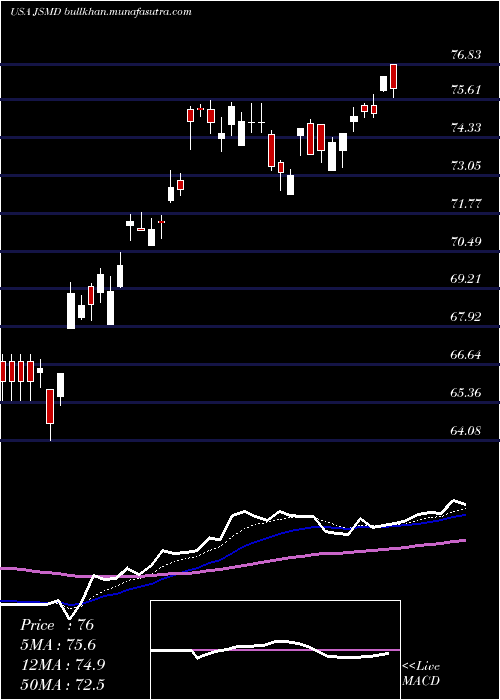Click inside the MACD inset panel
Viewport: 500px width, 700px height.
coord(275,650)
